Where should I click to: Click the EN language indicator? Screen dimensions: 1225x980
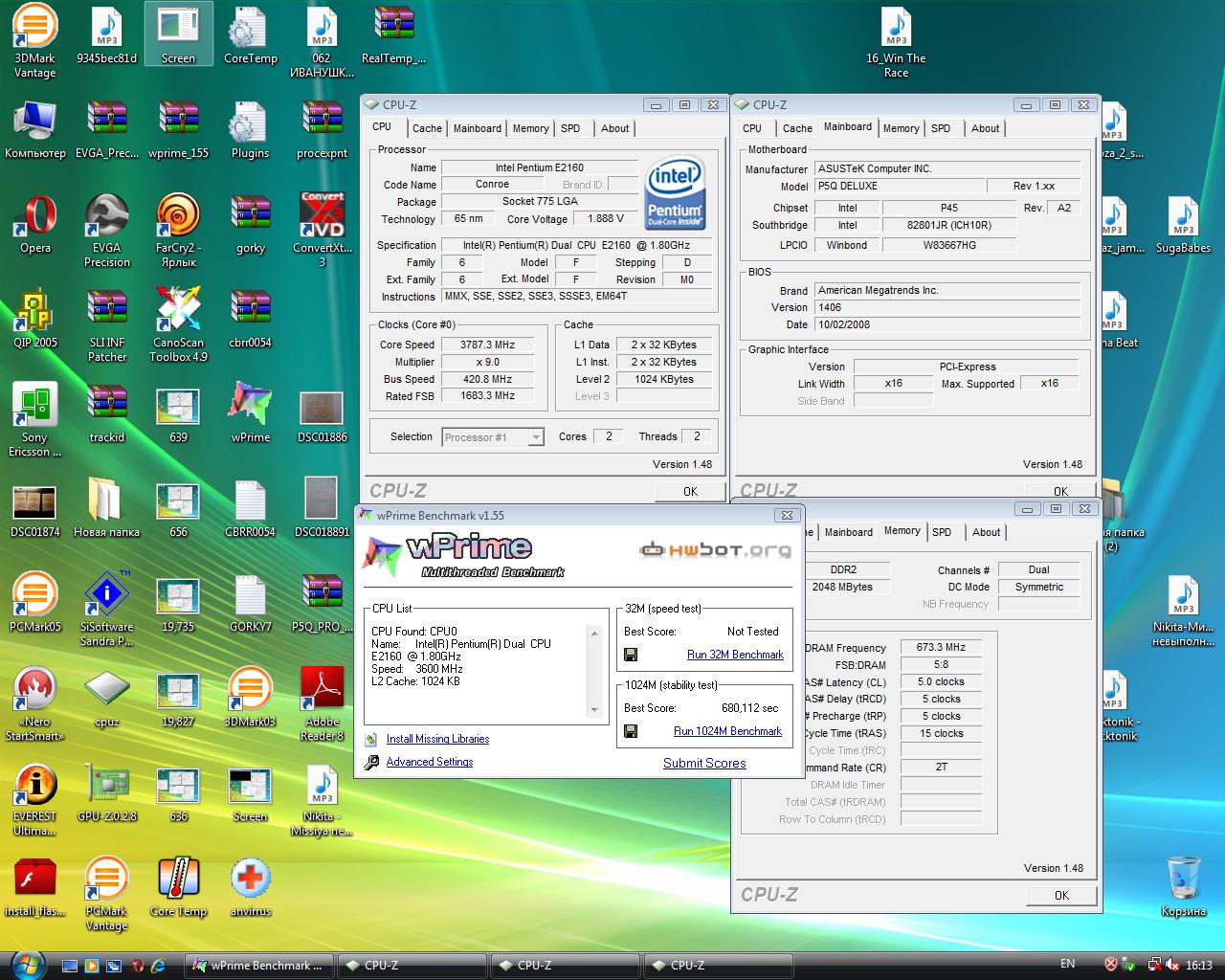[x=1067, y=964]
